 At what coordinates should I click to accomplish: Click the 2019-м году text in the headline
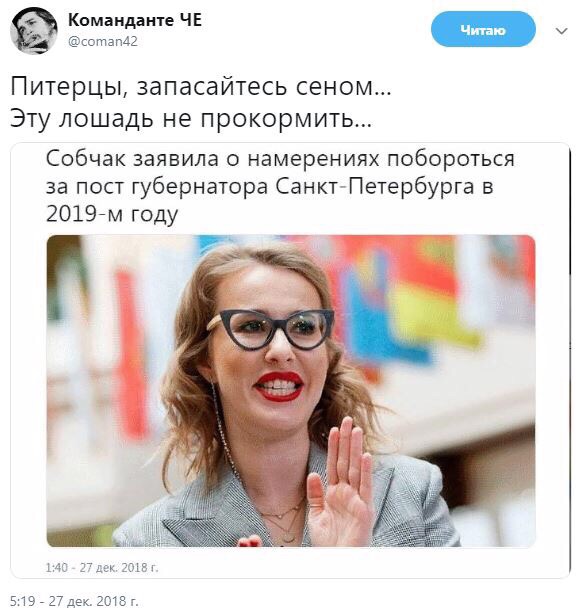pyautogui.click(x=112, y=214)
